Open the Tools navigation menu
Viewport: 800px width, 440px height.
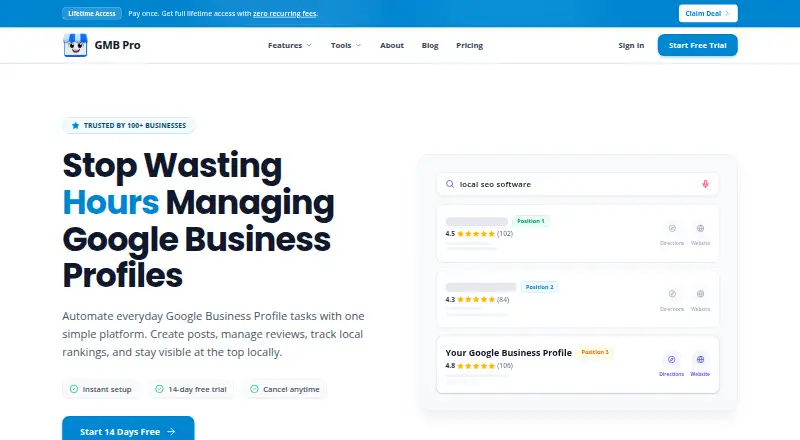pyautogui.click(x=346, y=45)
